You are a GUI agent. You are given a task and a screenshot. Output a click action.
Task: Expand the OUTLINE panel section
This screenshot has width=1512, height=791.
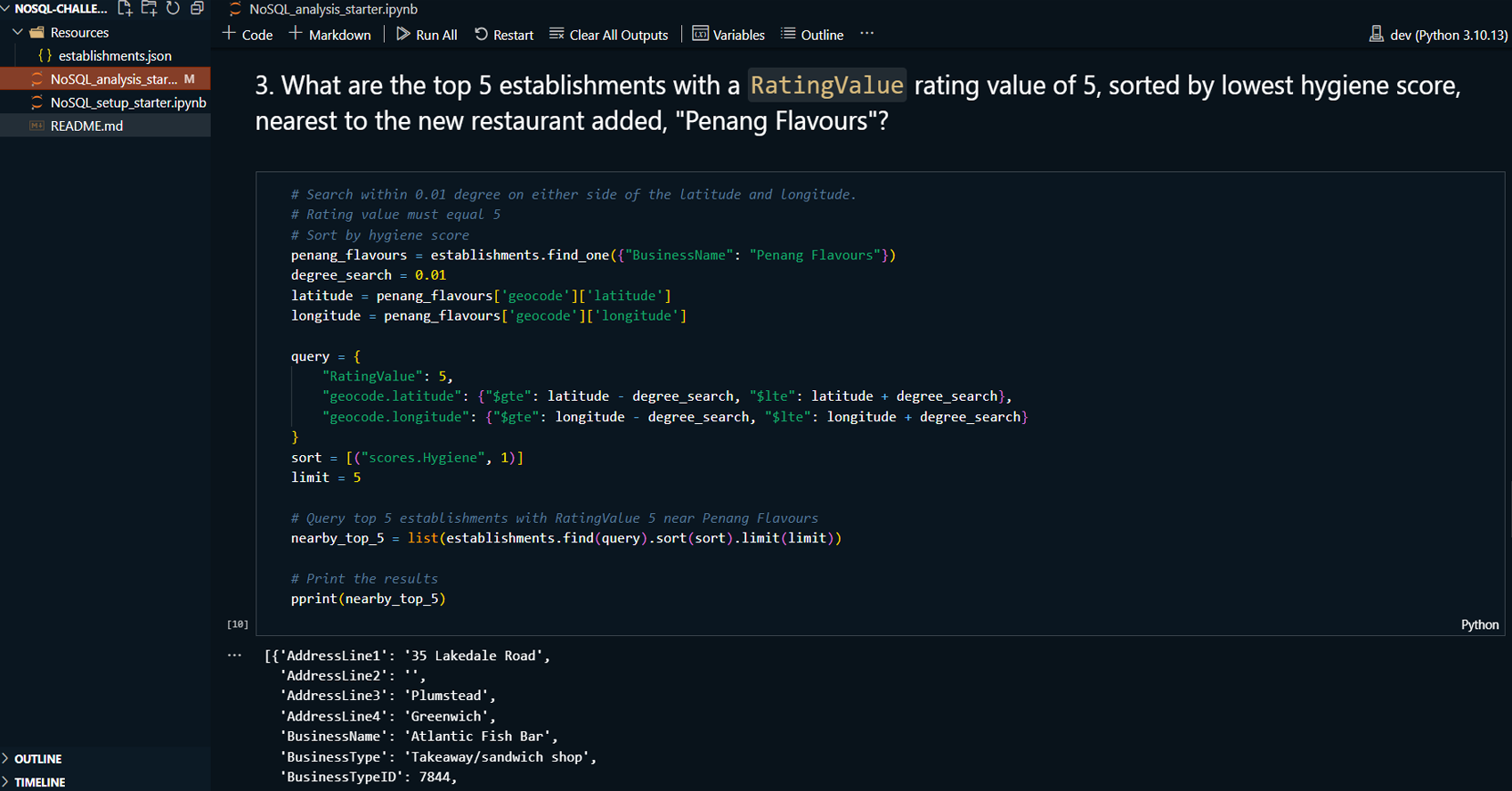coord(37,759)
